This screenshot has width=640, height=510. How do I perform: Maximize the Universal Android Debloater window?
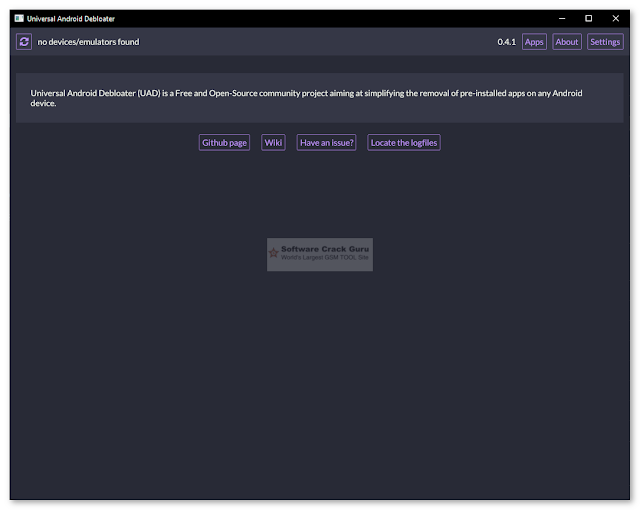point(589,18)
